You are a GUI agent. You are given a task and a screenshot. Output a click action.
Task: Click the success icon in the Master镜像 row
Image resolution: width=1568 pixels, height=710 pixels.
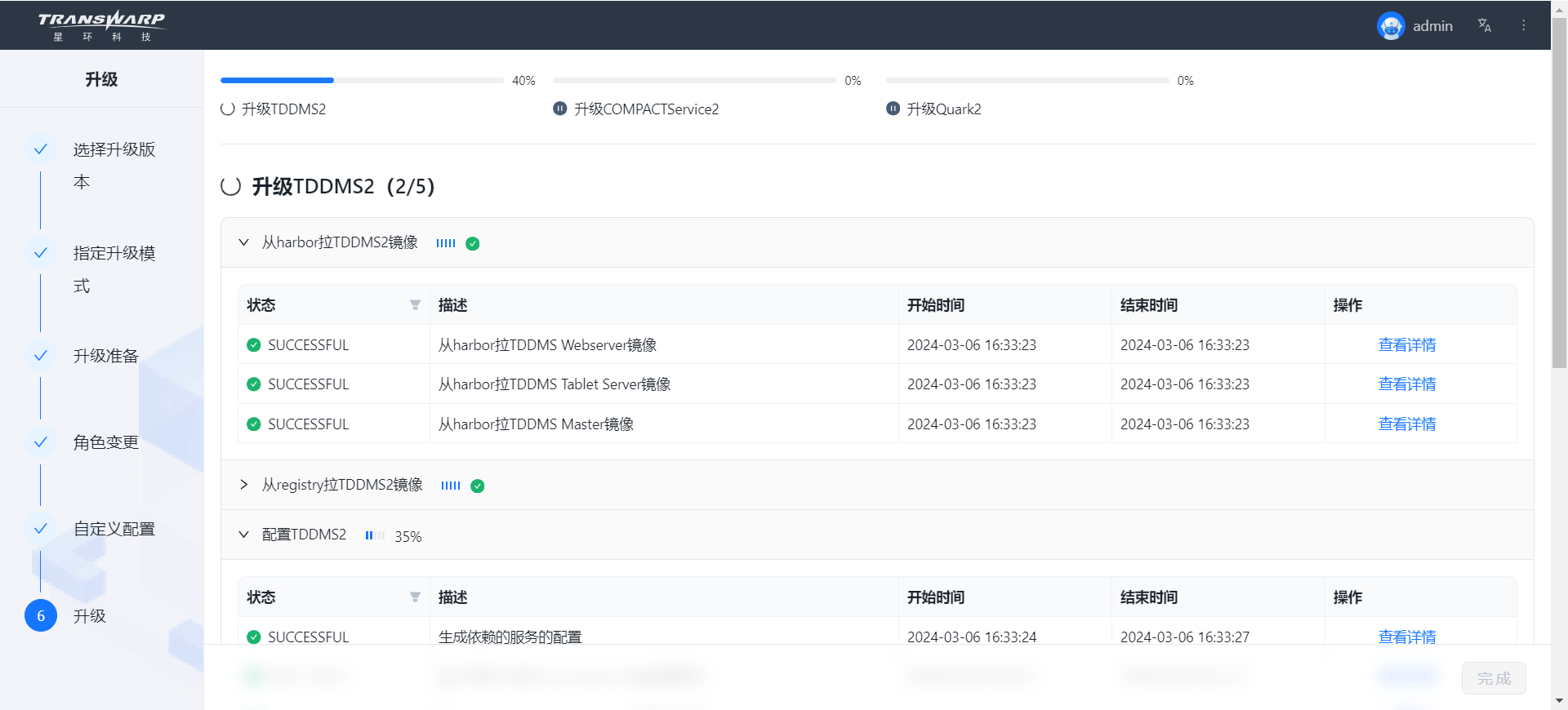[253, 424]
